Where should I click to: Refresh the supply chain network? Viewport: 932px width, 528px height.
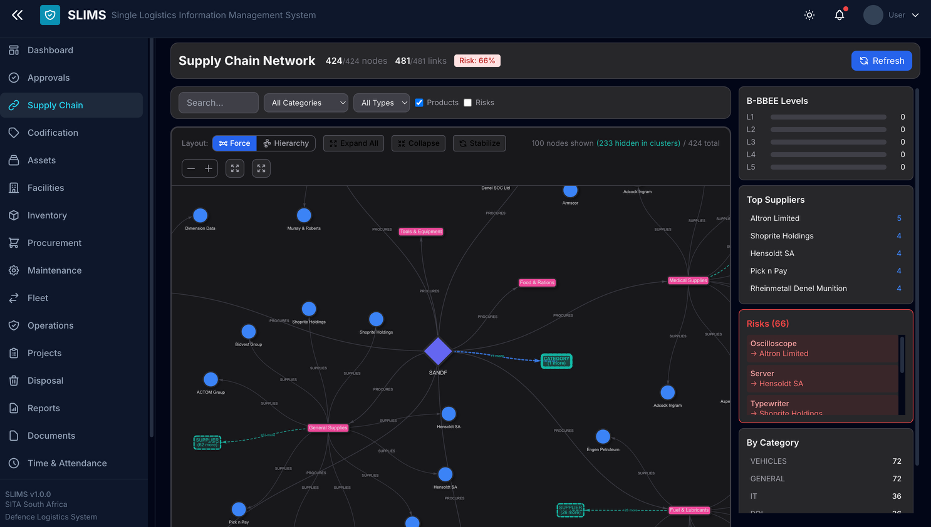coord(881,61)
